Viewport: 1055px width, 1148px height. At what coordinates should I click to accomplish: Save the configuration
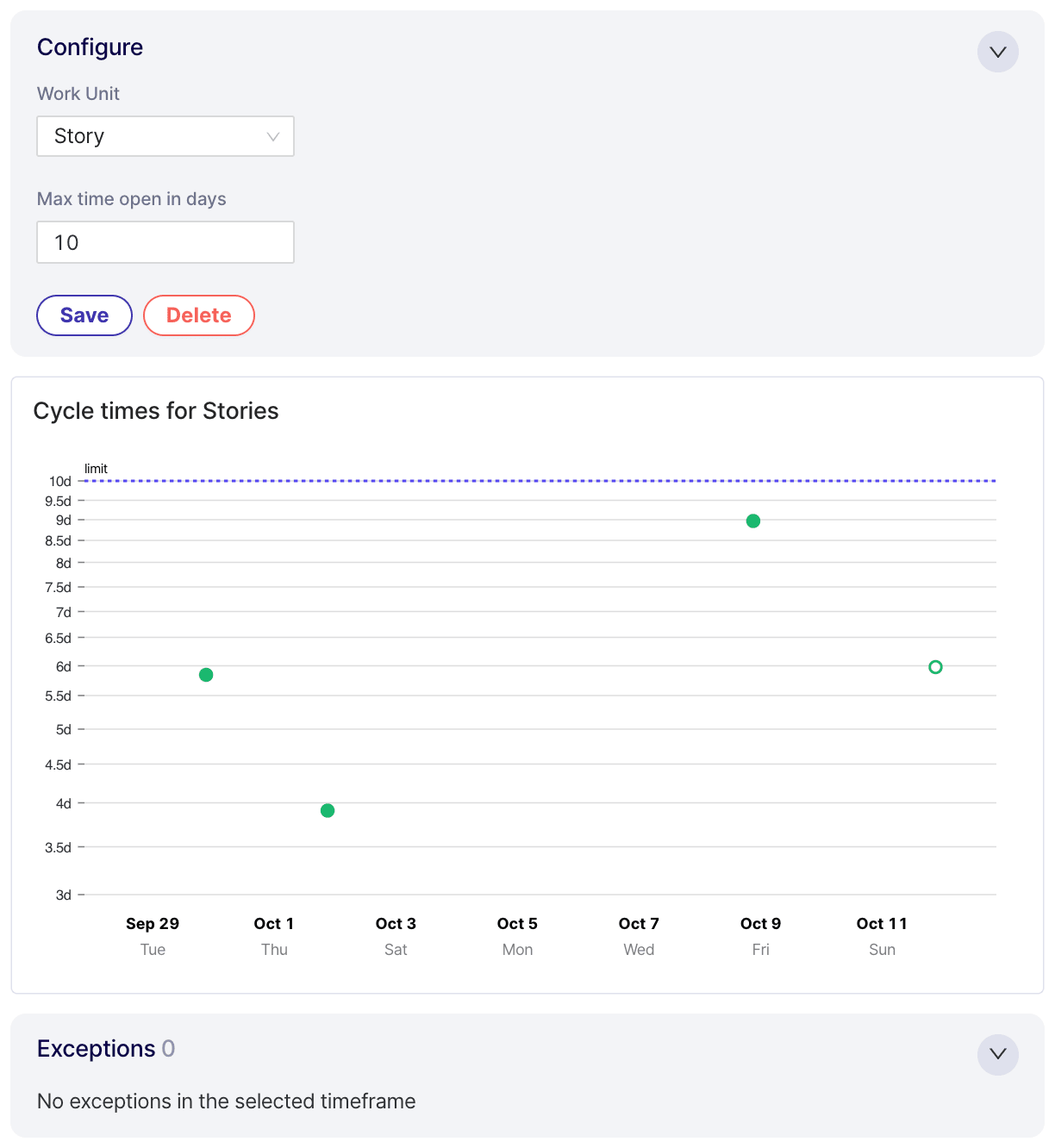pos(84,315)
